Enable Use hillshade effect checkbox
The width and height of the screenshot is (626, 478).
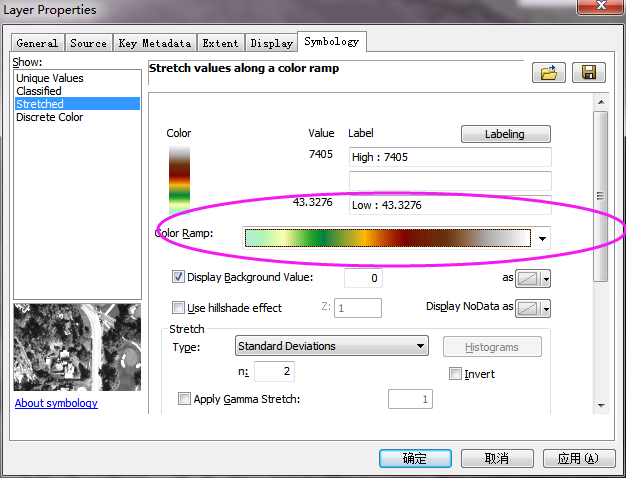click(x=178, y=307)
